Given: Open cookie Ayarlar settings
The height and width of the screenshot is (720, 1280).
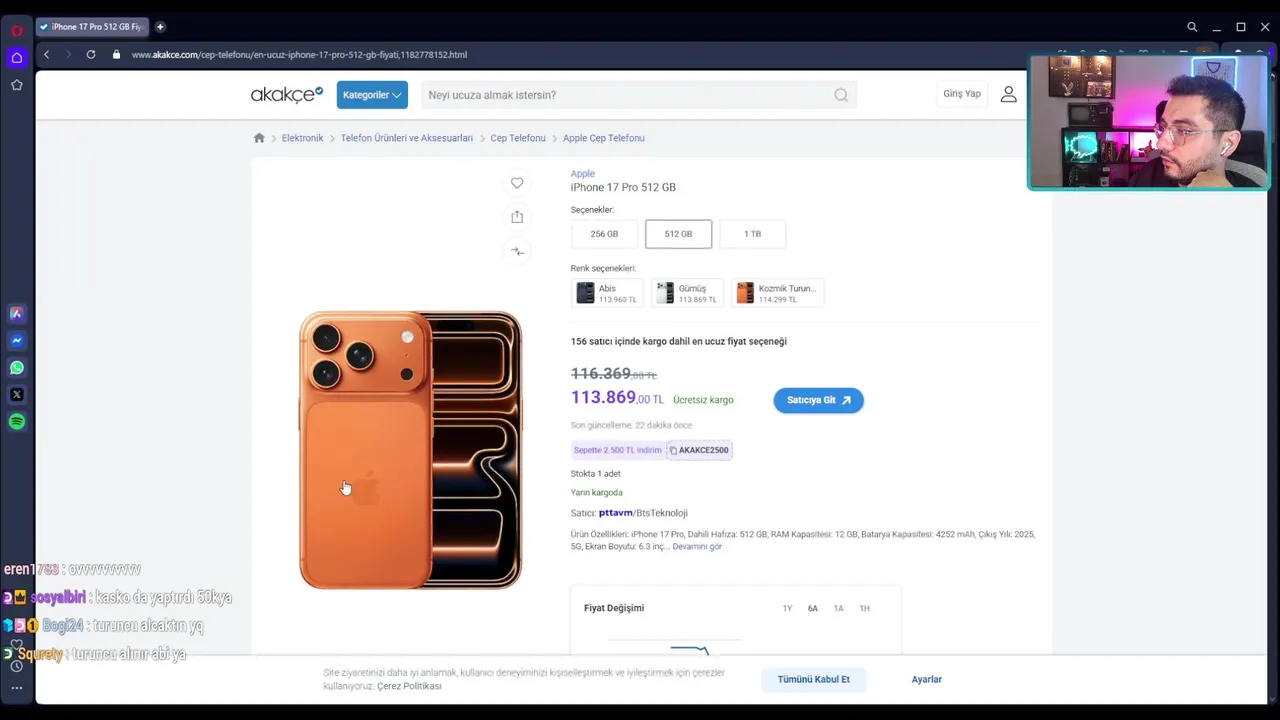Looking at the screenshot, I should click(x=927, y=679).
